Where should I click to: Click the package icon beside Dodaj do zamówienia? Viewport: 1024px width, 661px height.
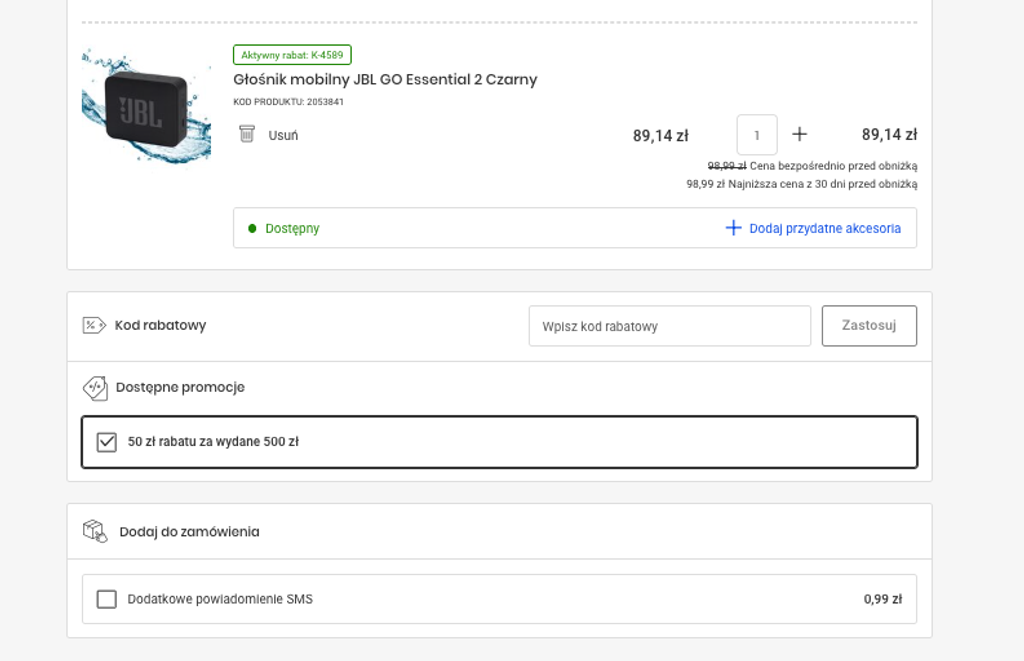95,531
